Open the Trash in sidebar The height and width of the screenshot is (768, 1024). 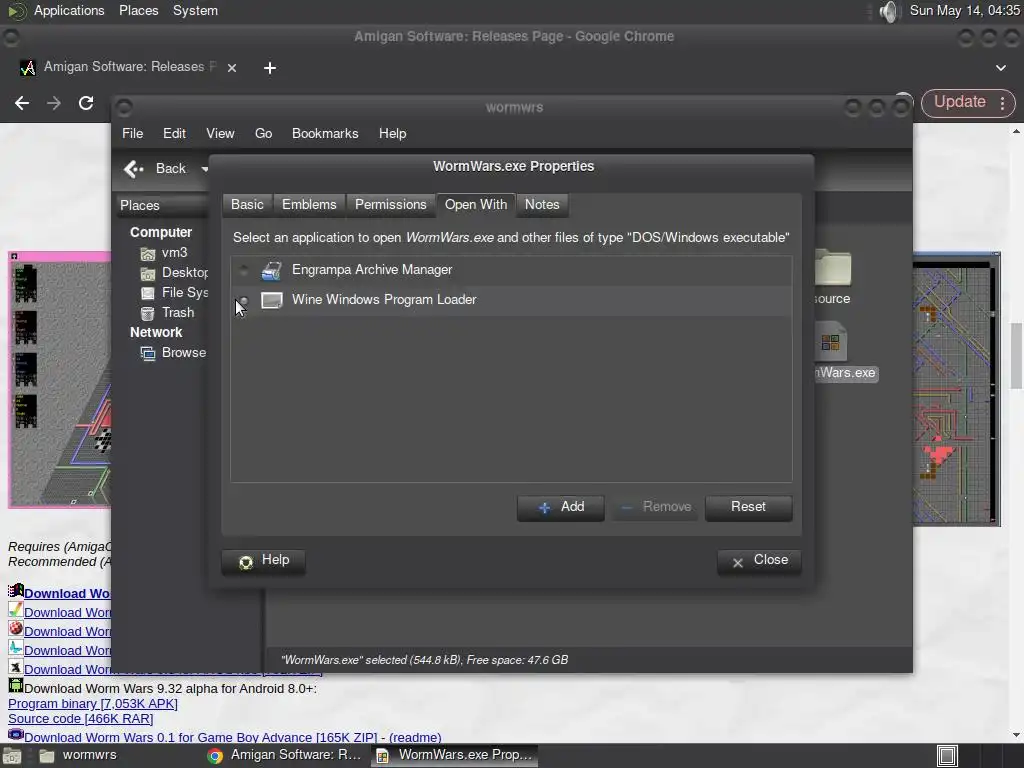[167, 313]
